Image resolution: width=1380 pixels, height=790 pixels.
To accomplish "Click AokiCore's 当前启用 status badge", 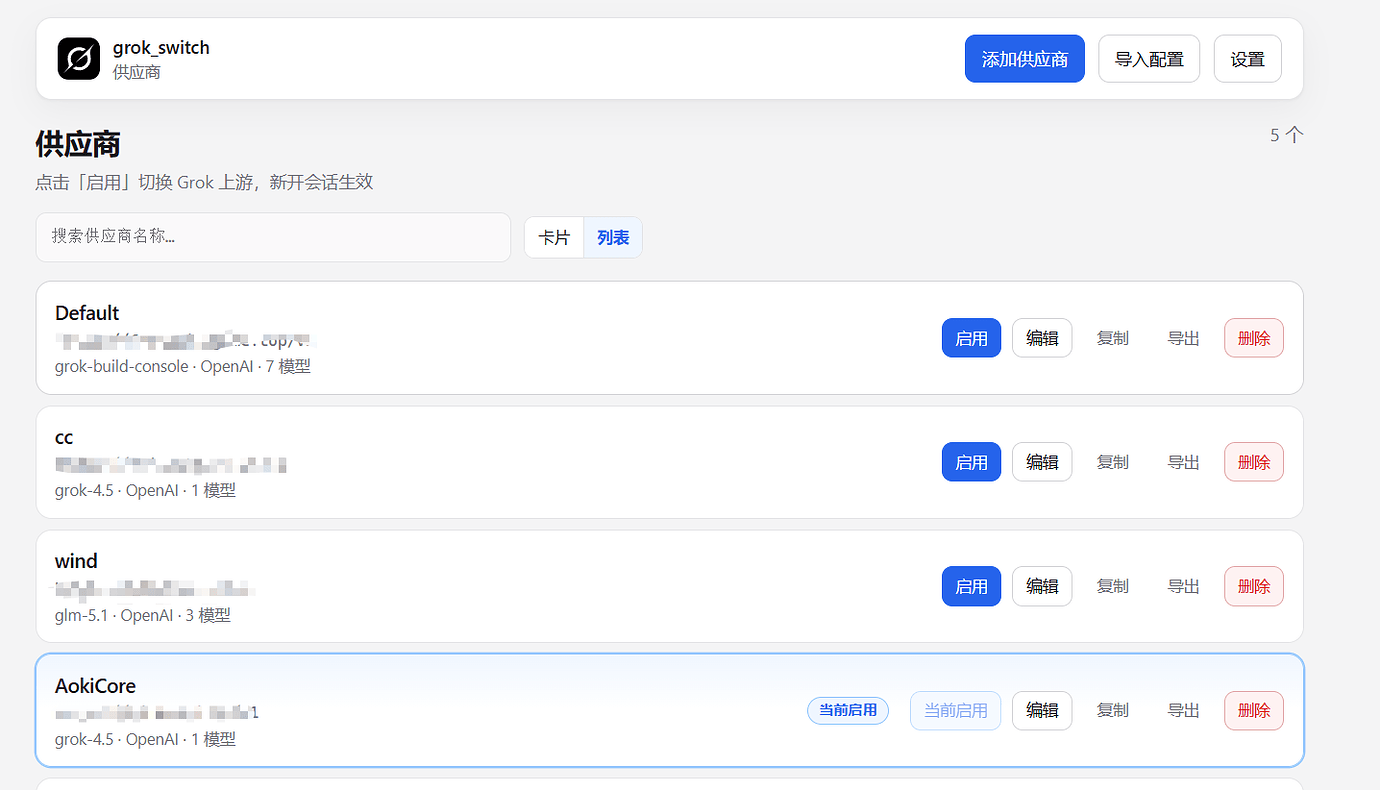I will click(x=848, y=710).
